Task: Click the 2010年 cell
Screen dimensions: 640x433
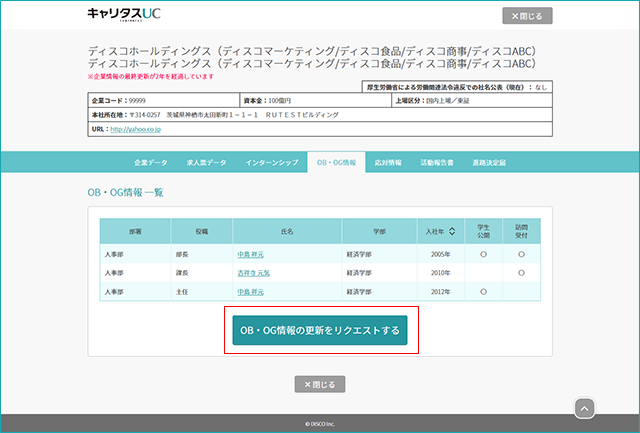Action: click(441, 273)
